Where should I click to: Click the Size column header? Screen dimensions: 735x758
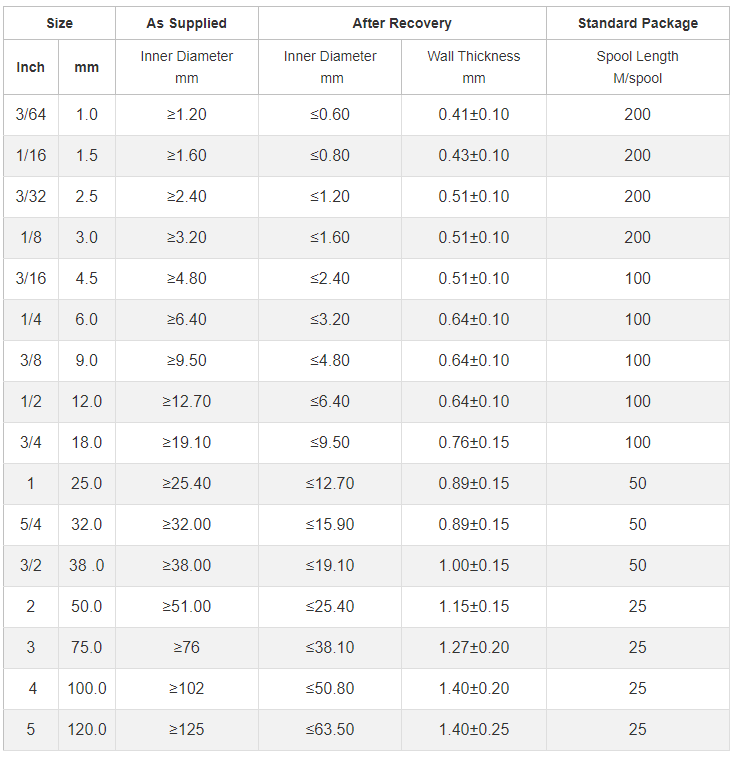(x=59, y=23)
